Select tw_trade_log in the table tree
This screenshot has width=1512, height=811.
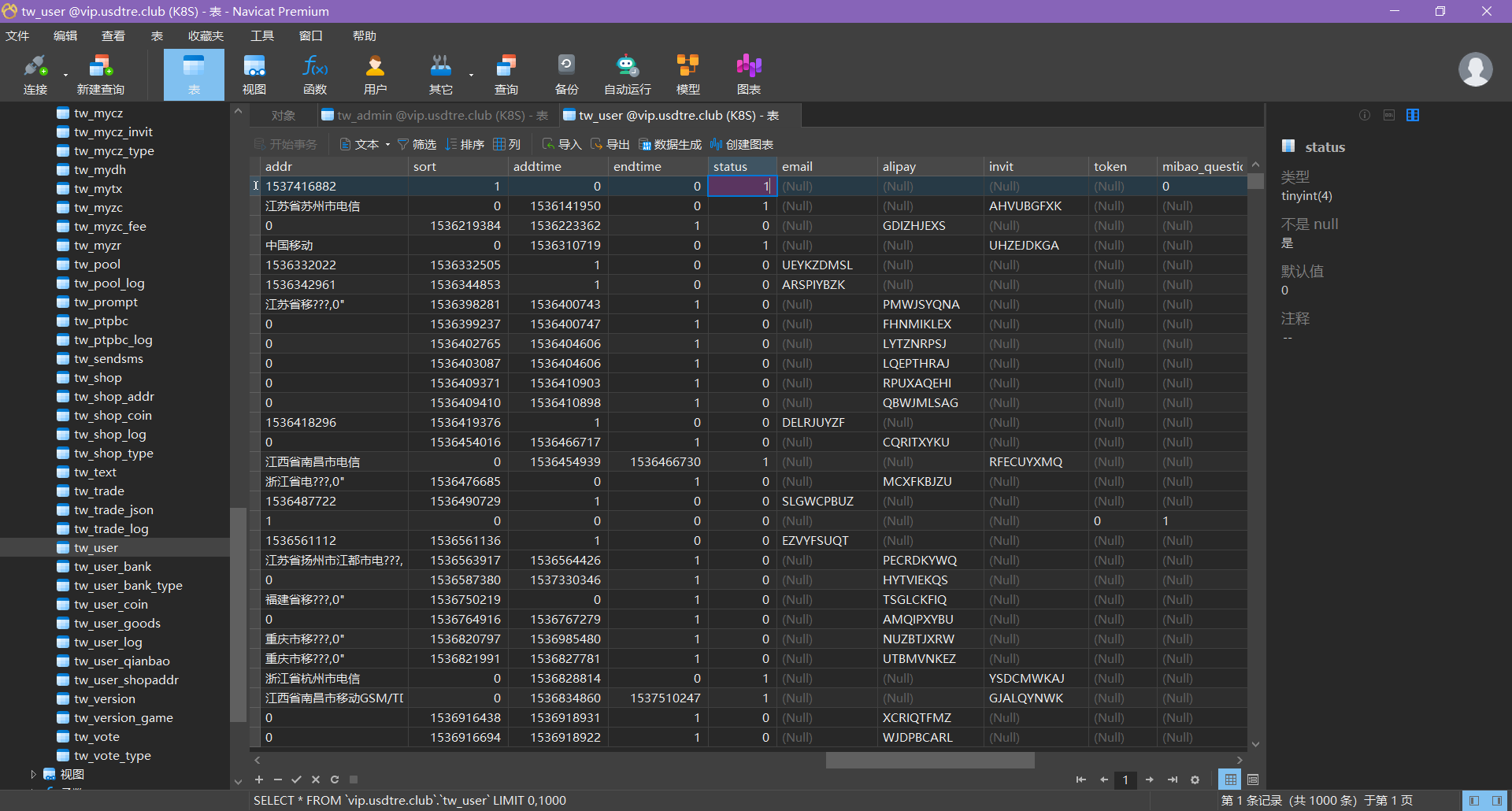[111, 528]
